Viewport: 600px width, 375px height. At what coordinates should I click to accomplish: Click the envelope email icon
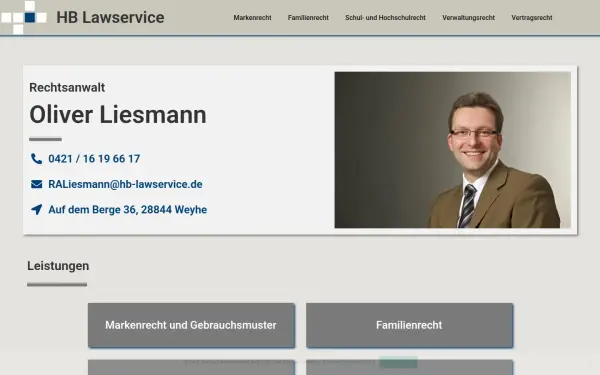[x=36, y=184]
